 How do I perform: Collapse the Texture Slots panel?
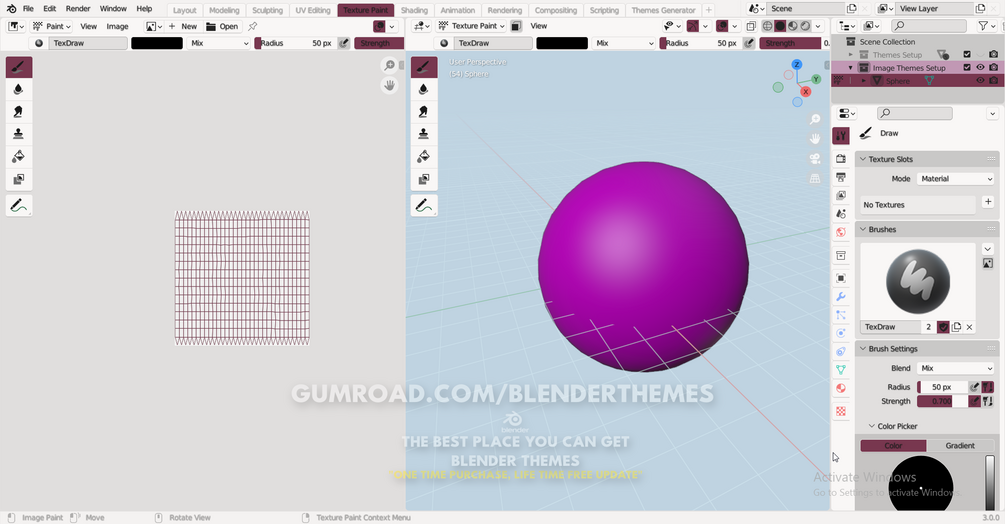[863, 159]
